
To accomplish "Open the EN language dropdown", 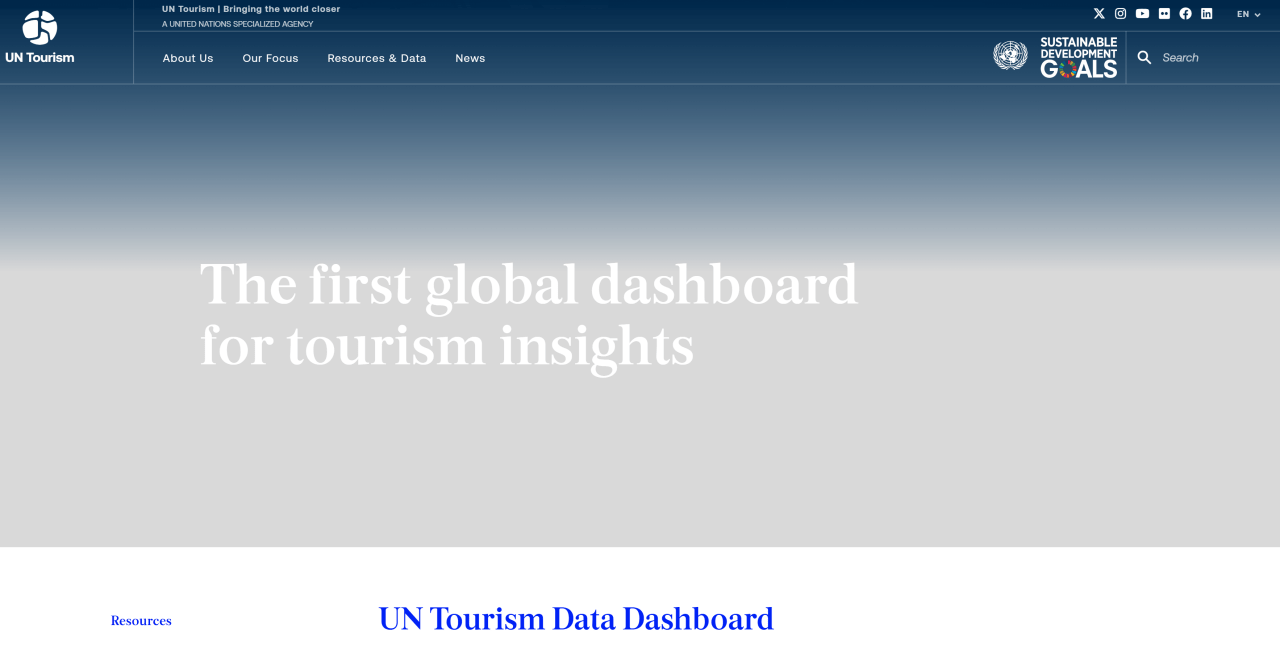I will click(x=1249, y=14).
